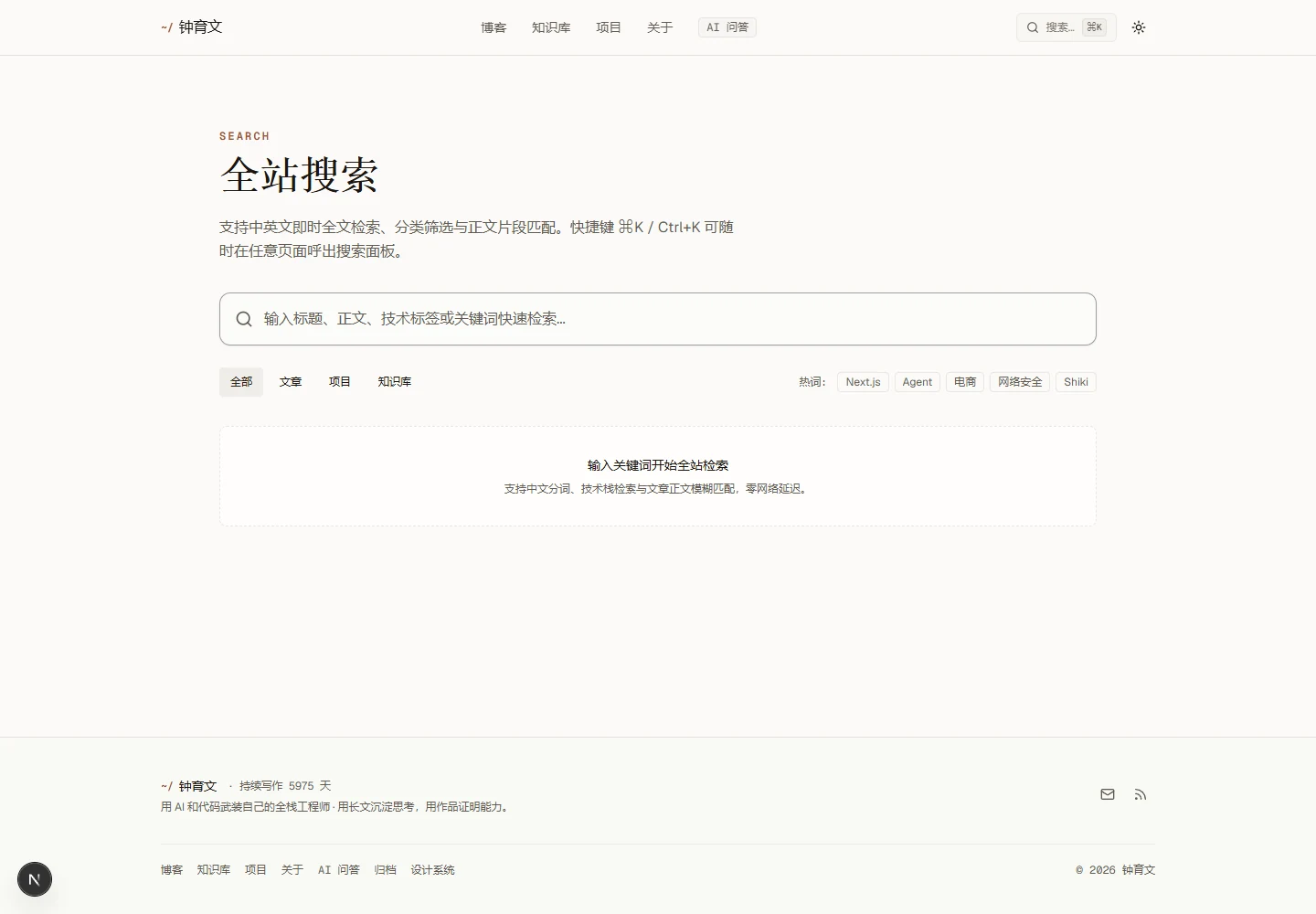
Task: Pick the Agent hot keyword chip
Action: [918, 382]
